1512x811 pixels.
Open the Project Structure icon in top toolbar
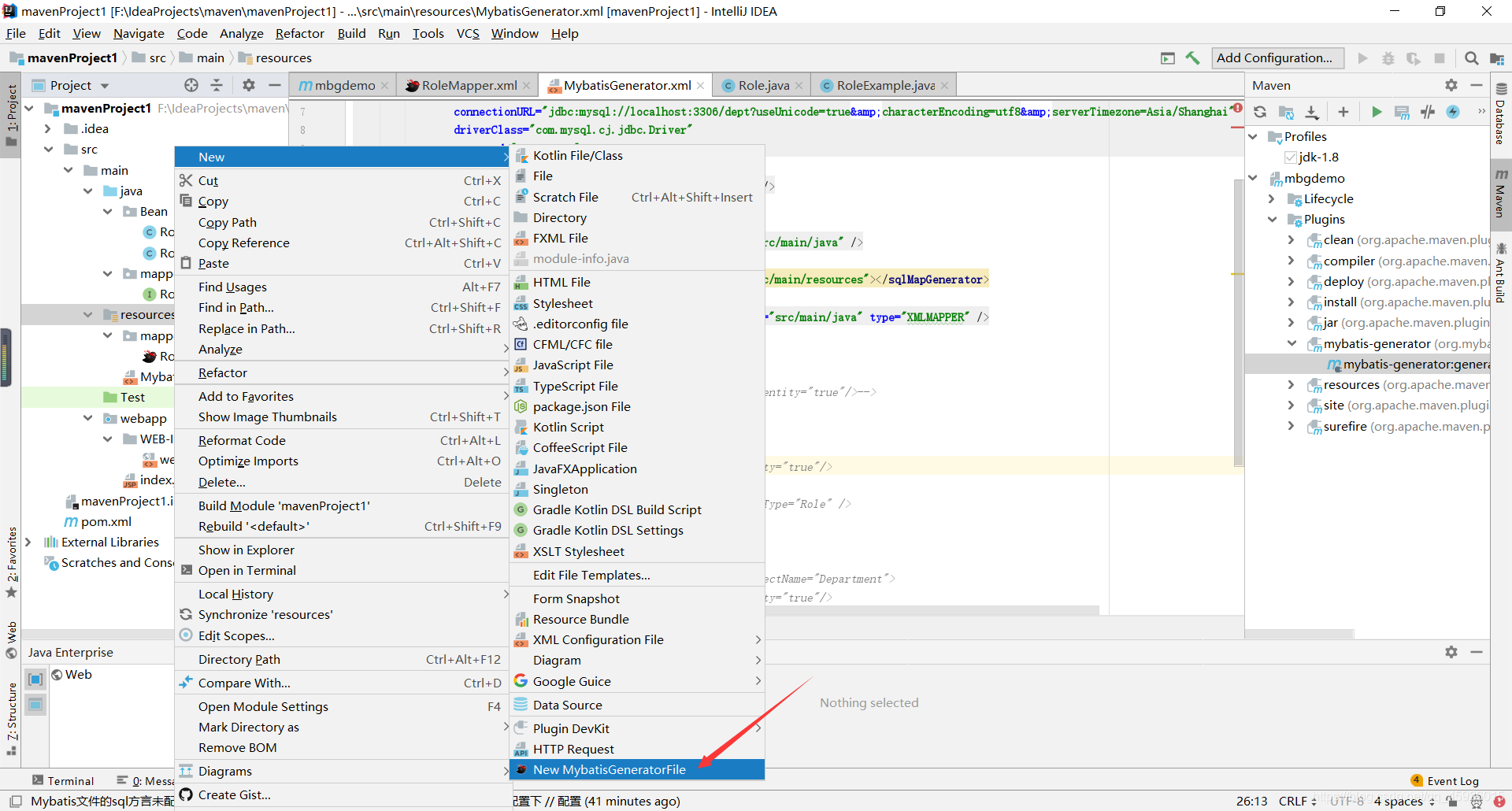click(1497, 57)
